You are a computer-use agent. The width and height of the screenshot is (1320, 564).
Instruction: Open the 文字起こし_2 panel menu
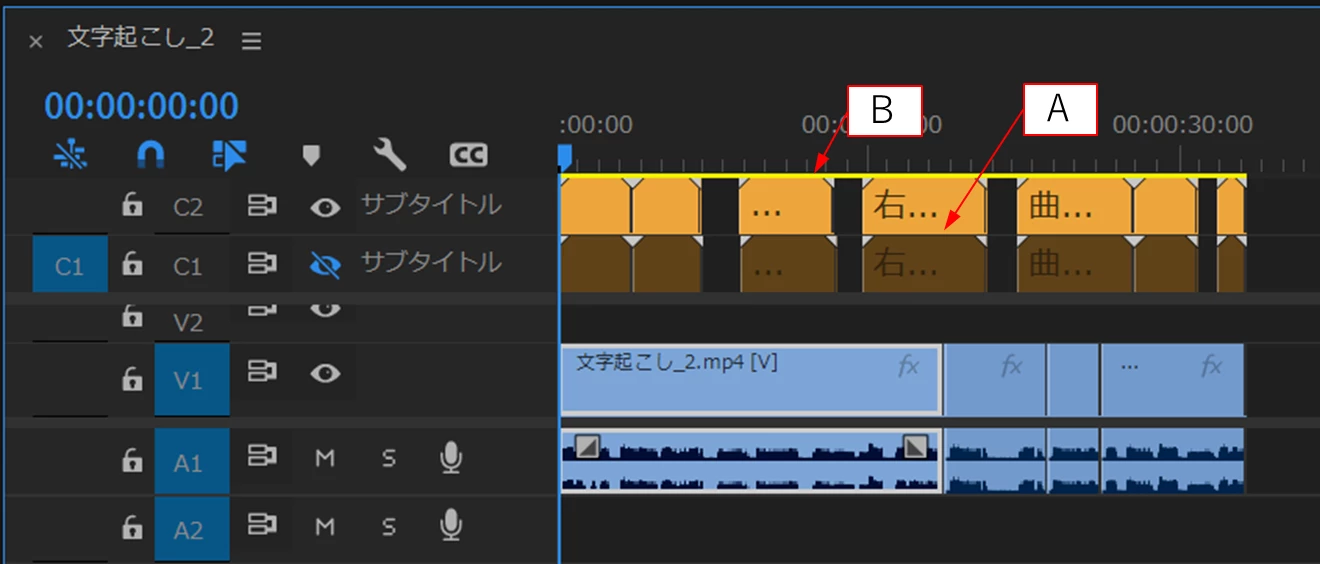tap(251, 41)
